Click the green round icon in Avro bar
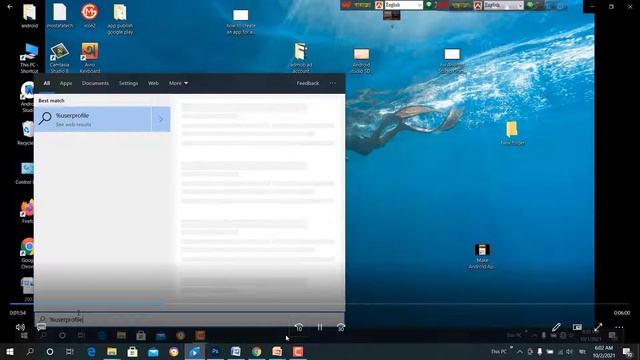This screenshot has width=640, height=360. pos(429,5)
